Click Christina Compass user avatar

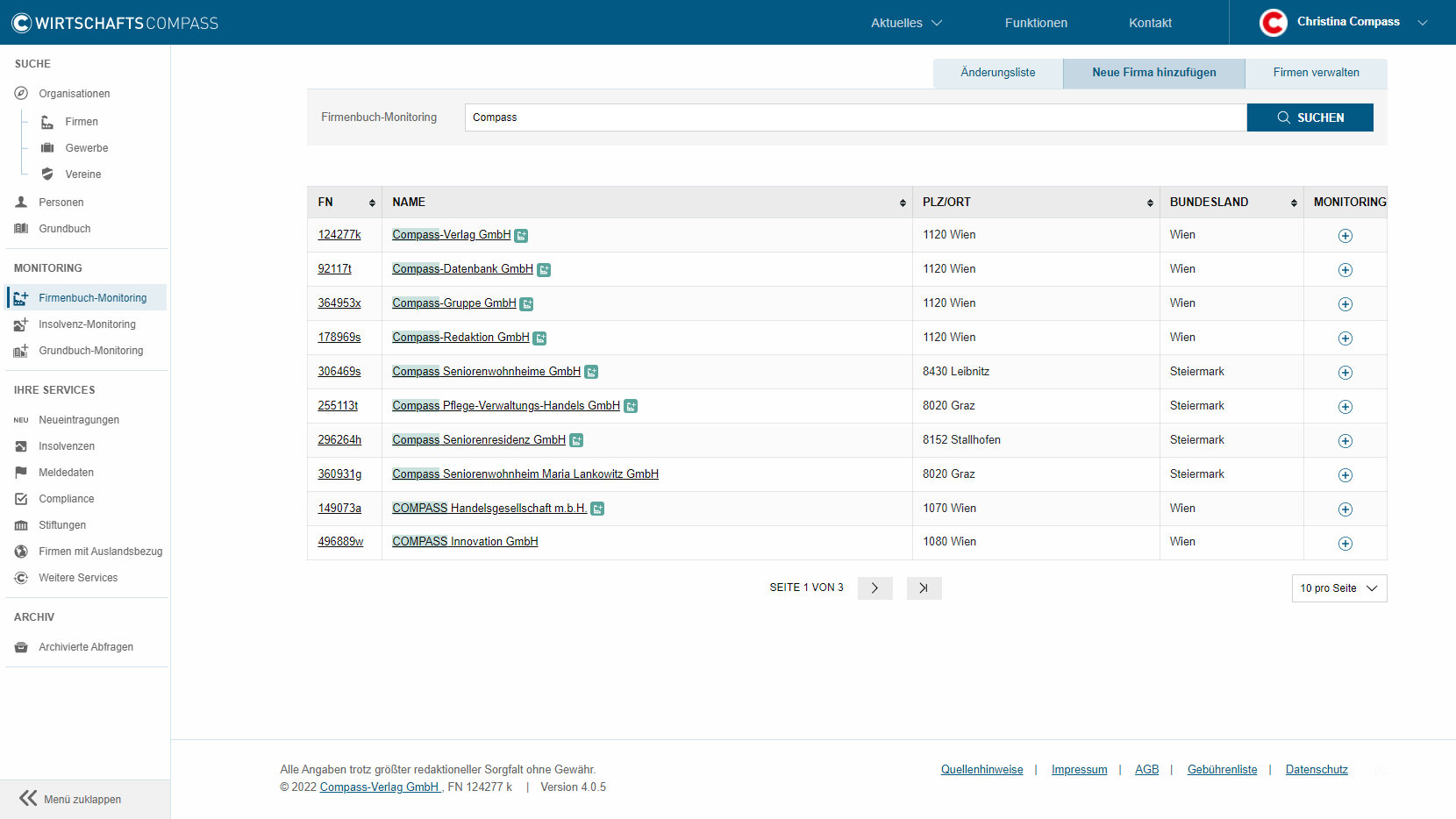click(1273, 22)
